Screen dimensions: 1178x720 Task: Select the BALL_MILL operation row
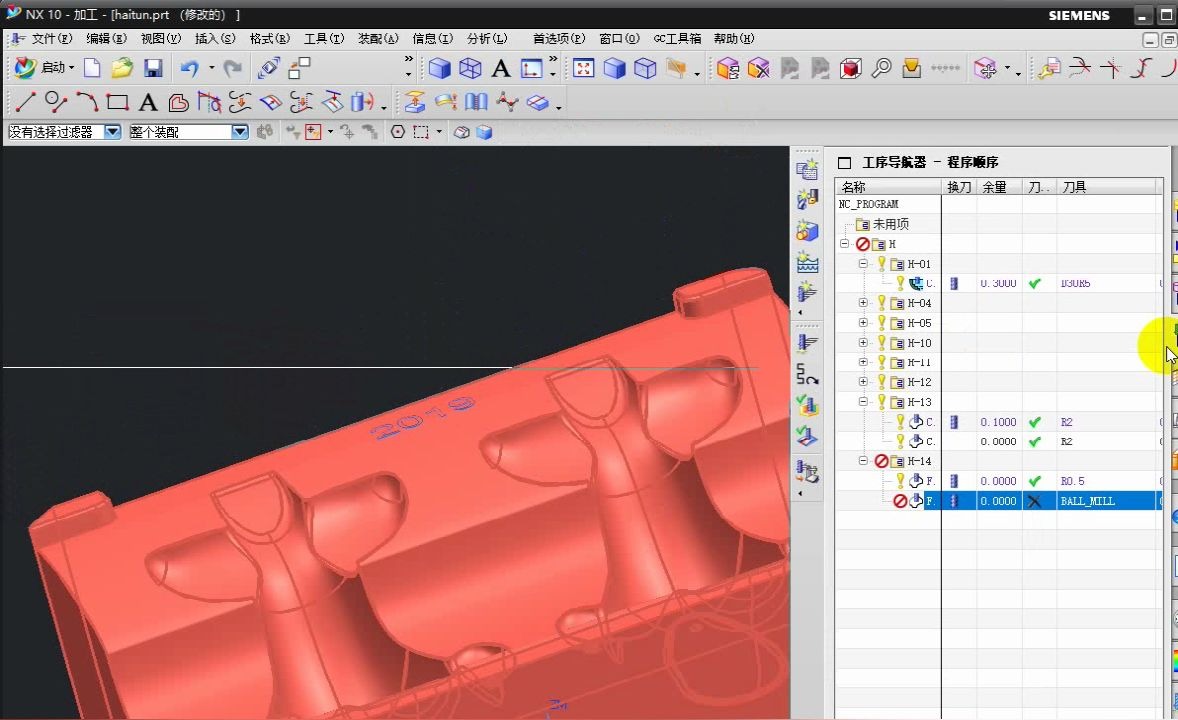[1087, 501]
